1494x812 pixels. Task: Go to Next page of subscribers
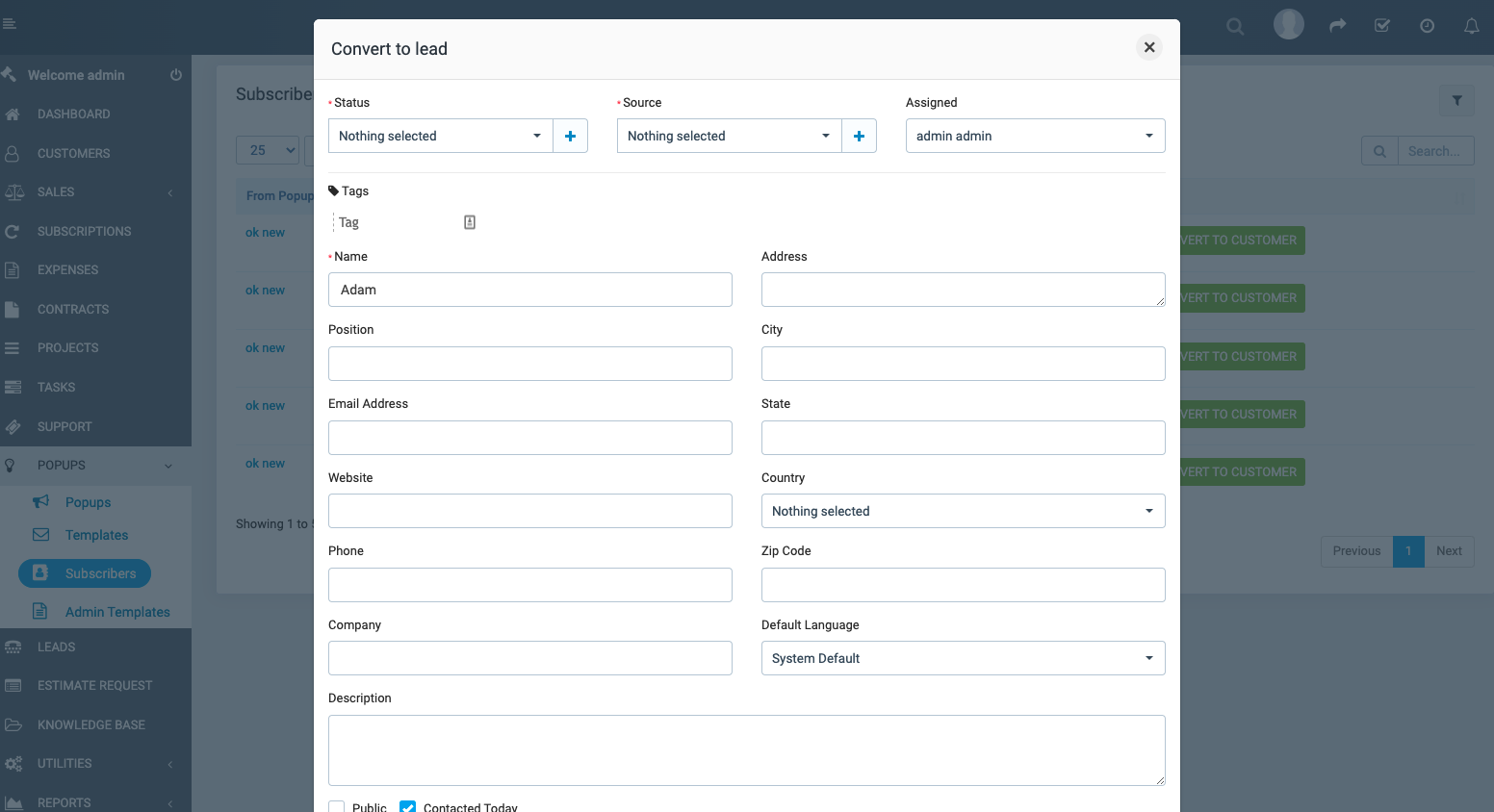coord(1449,551)
